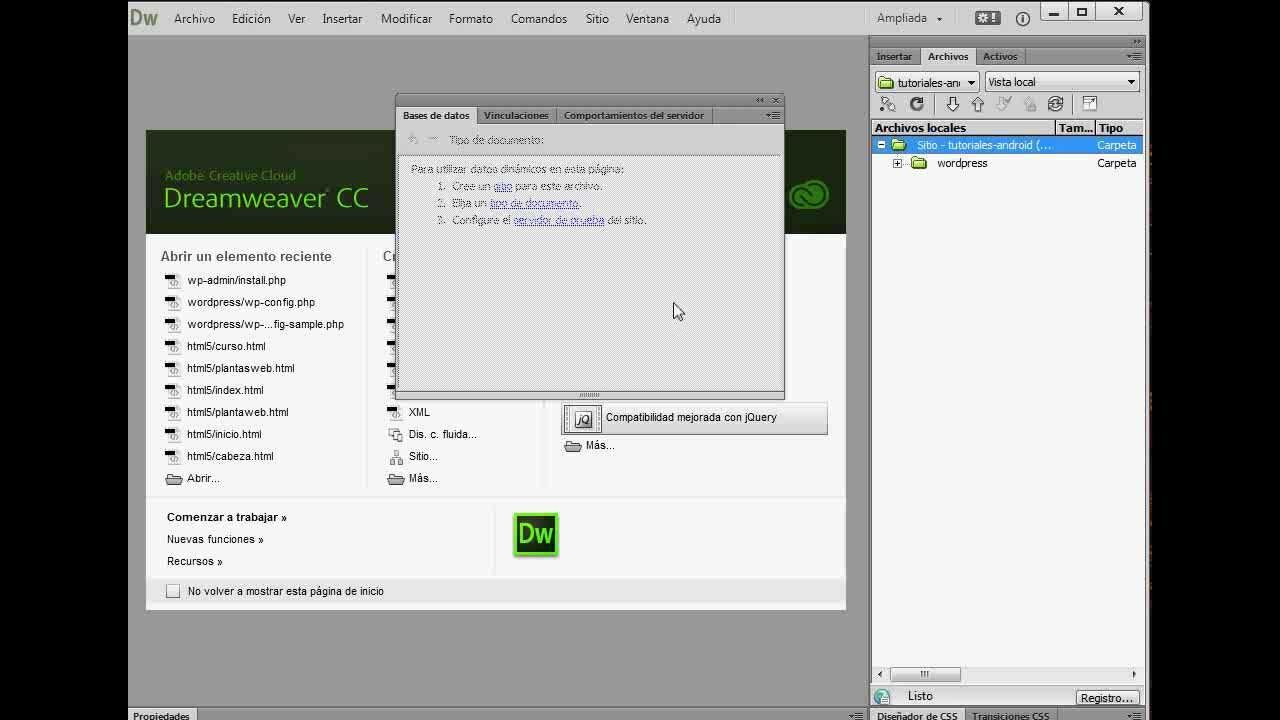Open the Sitio menu
This screenshot has height=720, width=1280.
pyautogui.click(x=597, y=18)
